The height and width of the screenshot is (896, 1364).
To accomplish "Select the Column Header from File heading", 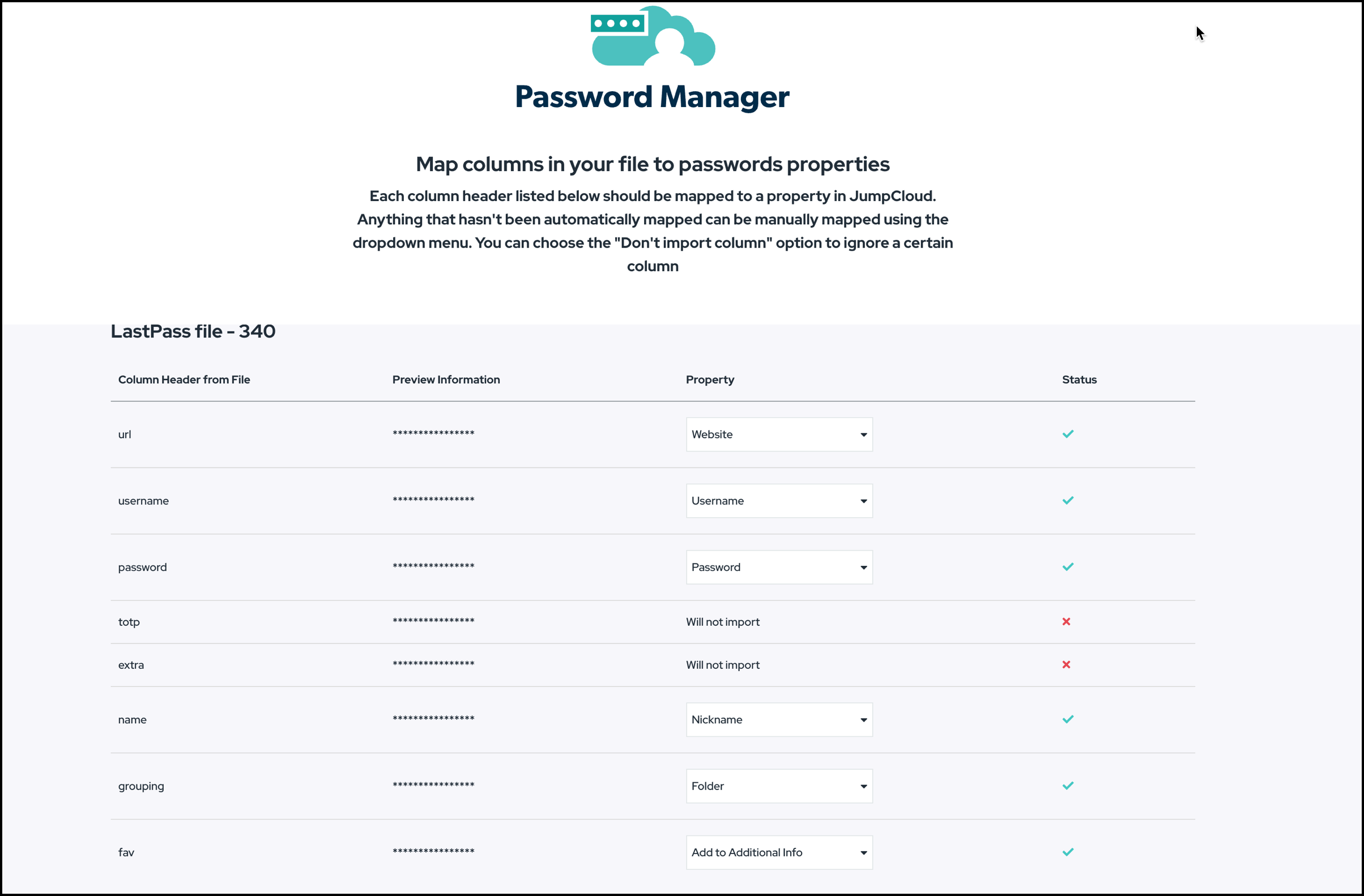I will [184, 379].
